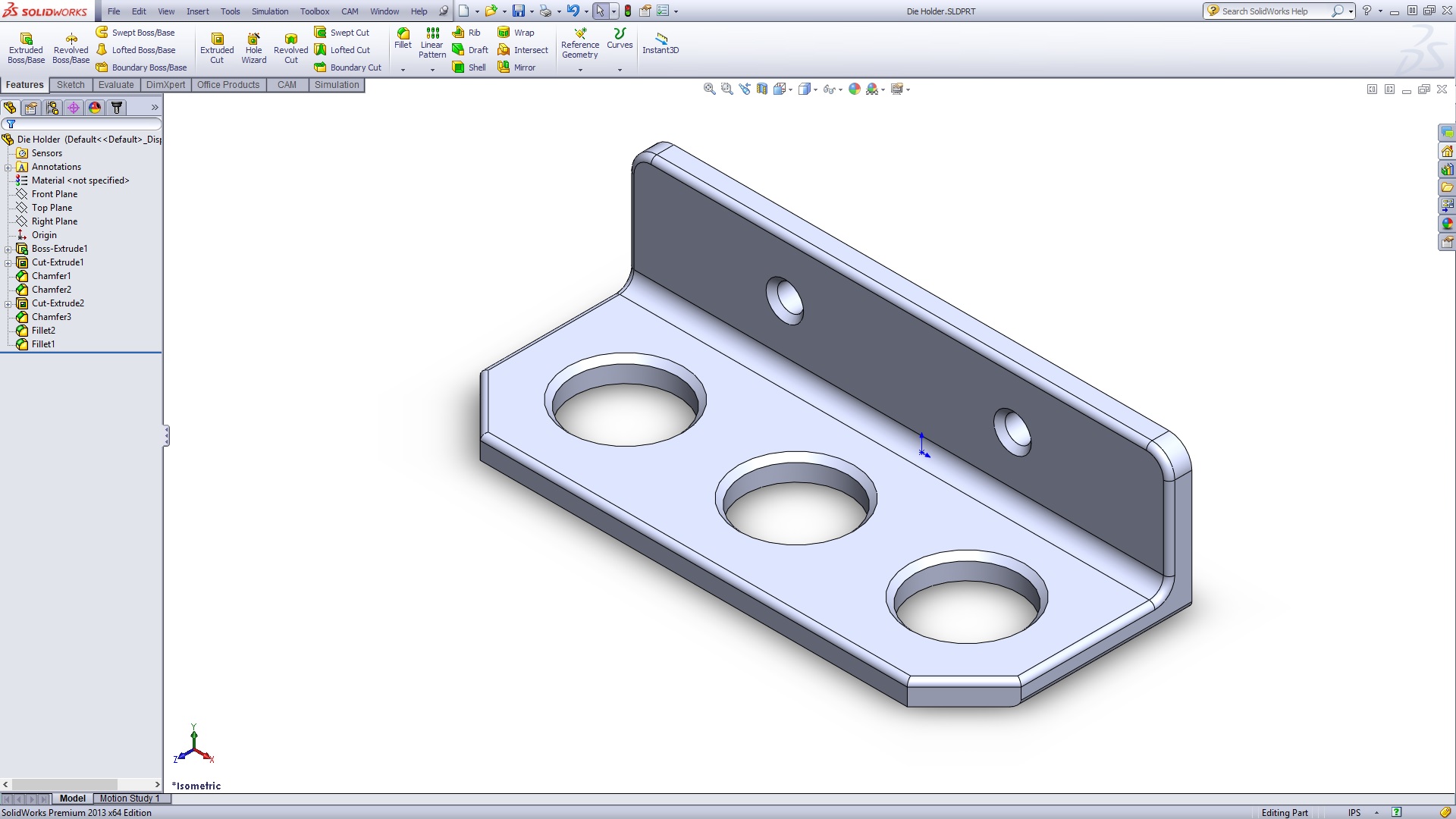
Task: Select the Swept Cut tool
Action: pos(342,33)
